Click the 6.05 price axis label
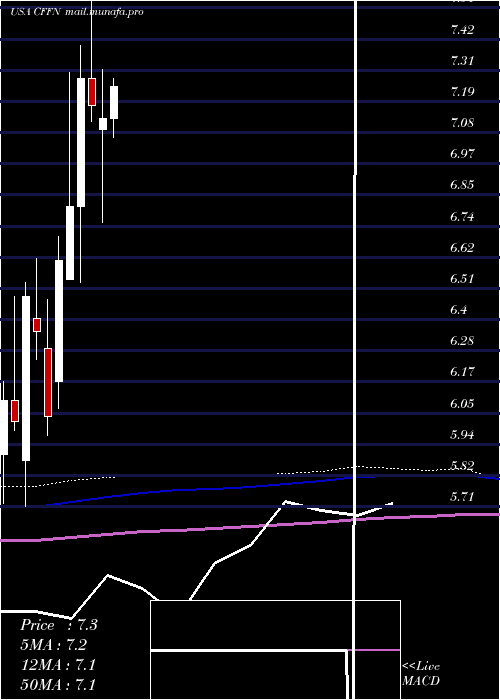500x700 pixels. point(462,403)
